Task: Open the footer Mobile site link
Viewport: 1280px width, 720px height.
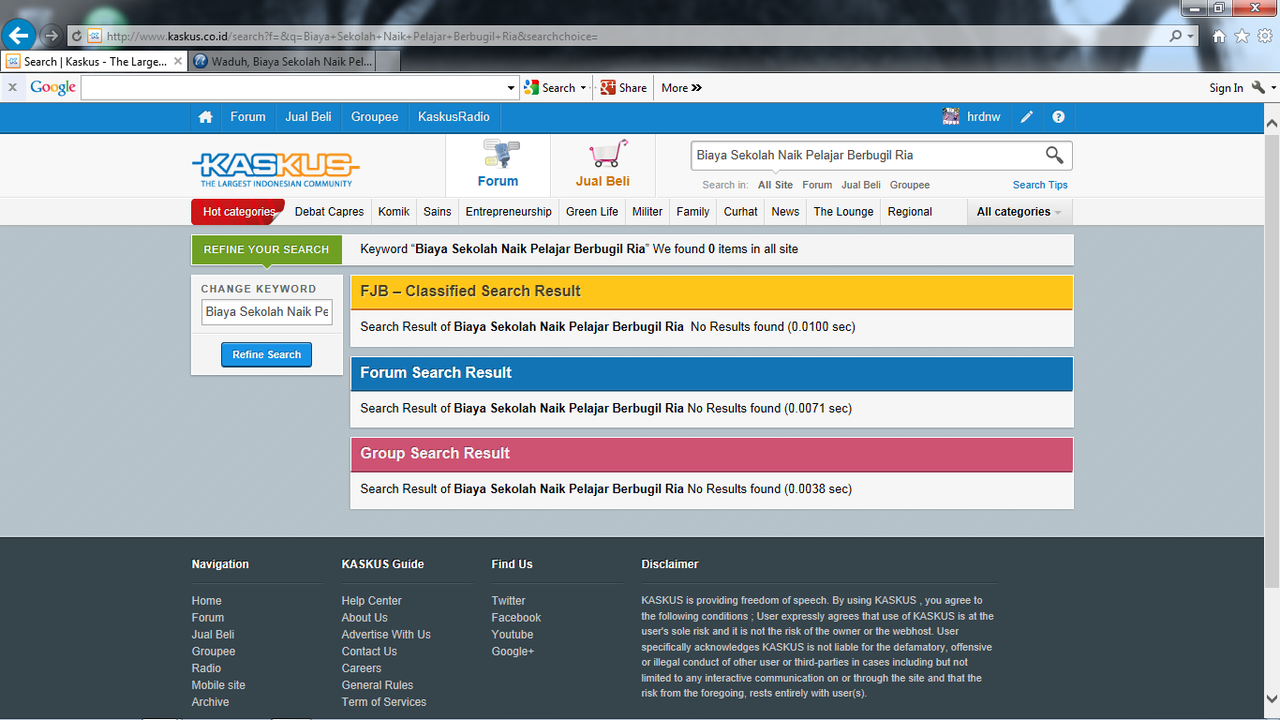Action: tap(218, 685)
